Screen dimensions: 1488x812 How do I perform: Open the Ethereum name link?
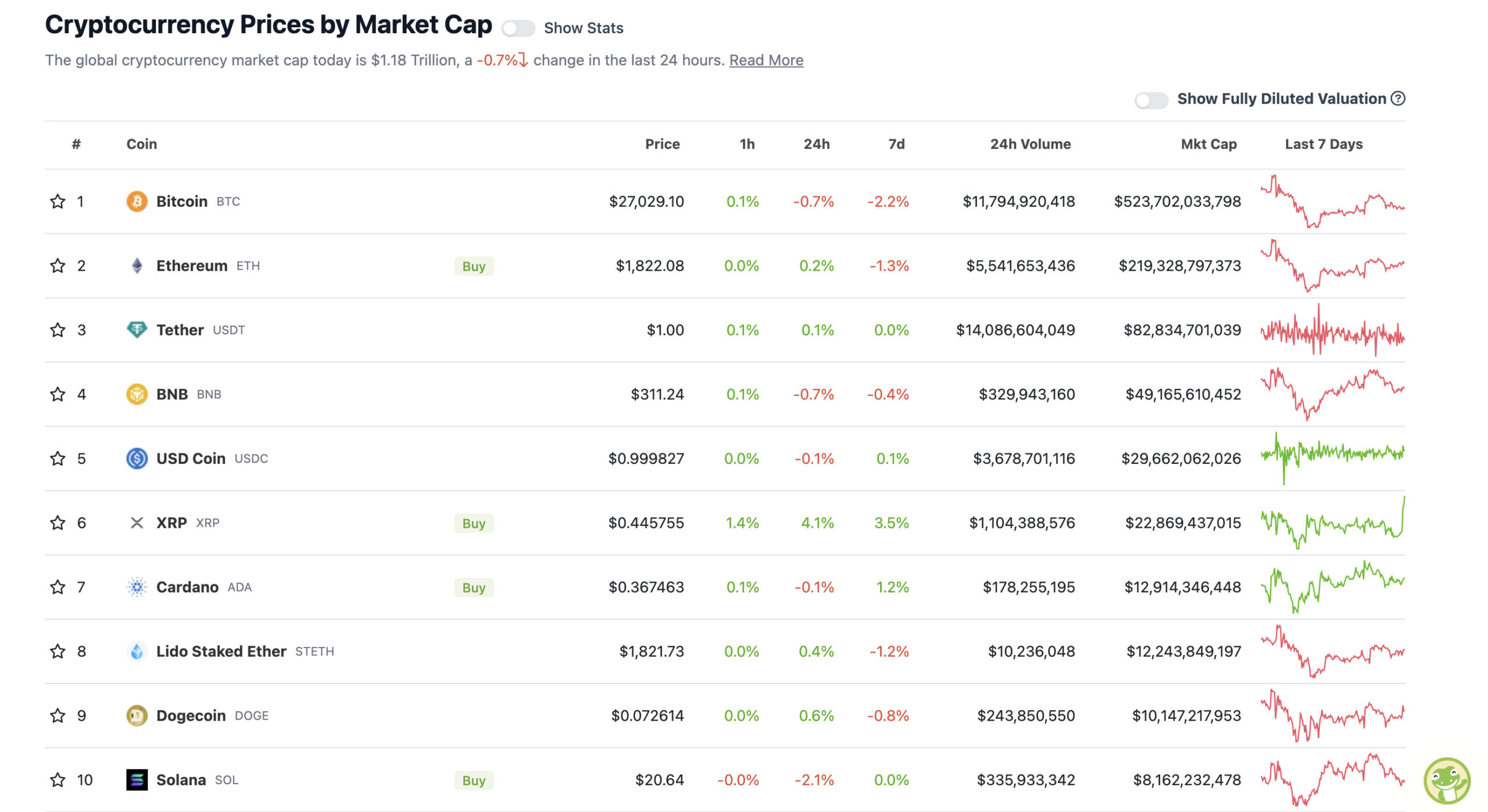click(x=192, y=266)
